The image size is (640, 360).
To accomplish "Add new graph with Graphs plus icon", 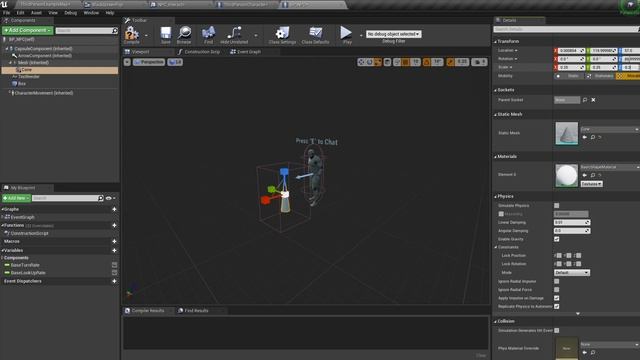I will [x=114, y=209].
